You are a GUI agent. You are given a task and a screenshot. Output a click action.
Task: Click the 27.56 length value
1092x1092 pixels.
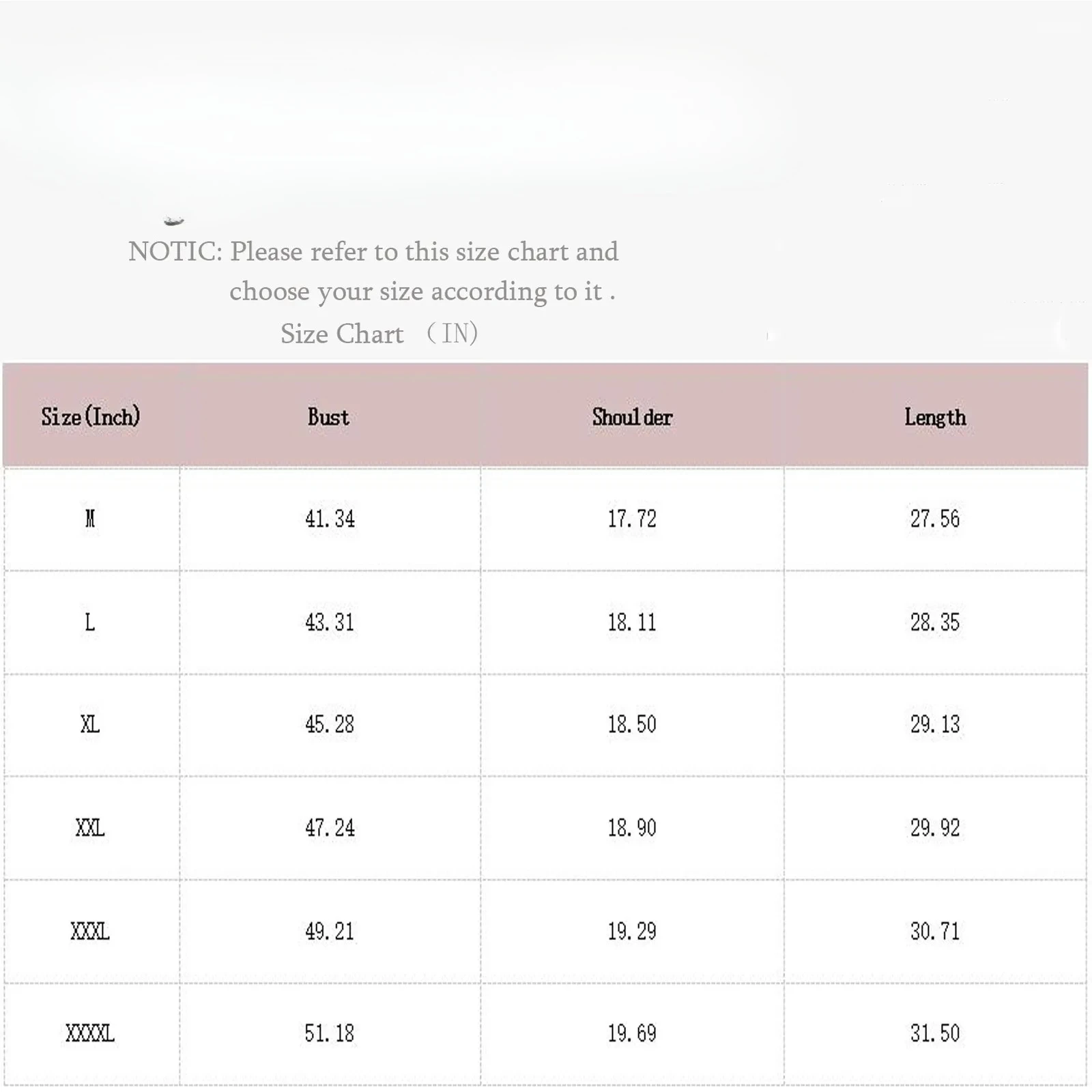pos(935,519)
